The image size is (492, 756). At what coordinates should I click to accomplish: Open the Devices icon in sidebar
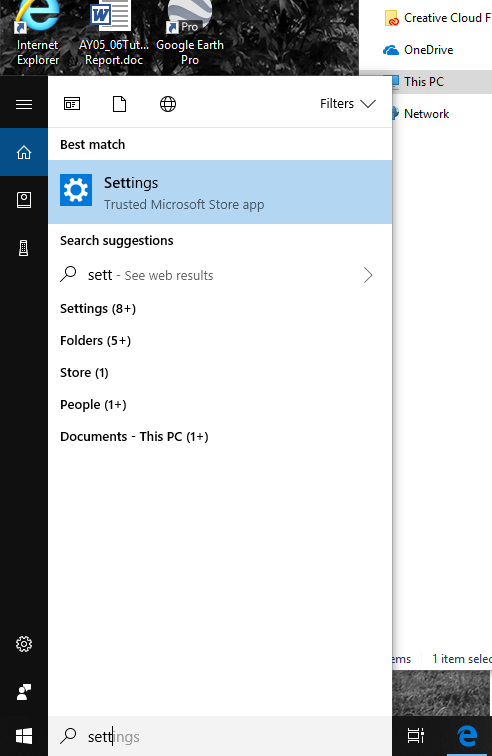click(x=24, y=248)
